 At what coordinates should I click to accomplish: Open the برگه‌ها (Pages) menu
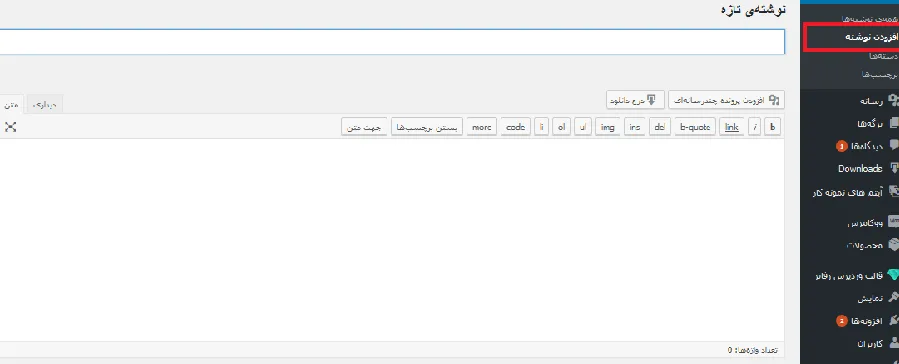click(x=870, y=123)
